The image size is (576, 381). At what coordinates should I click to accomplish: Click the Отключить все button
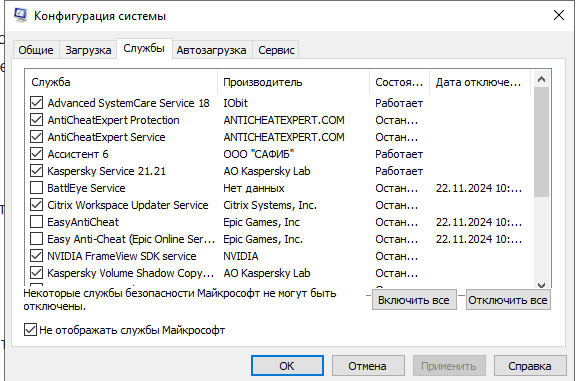508,300
